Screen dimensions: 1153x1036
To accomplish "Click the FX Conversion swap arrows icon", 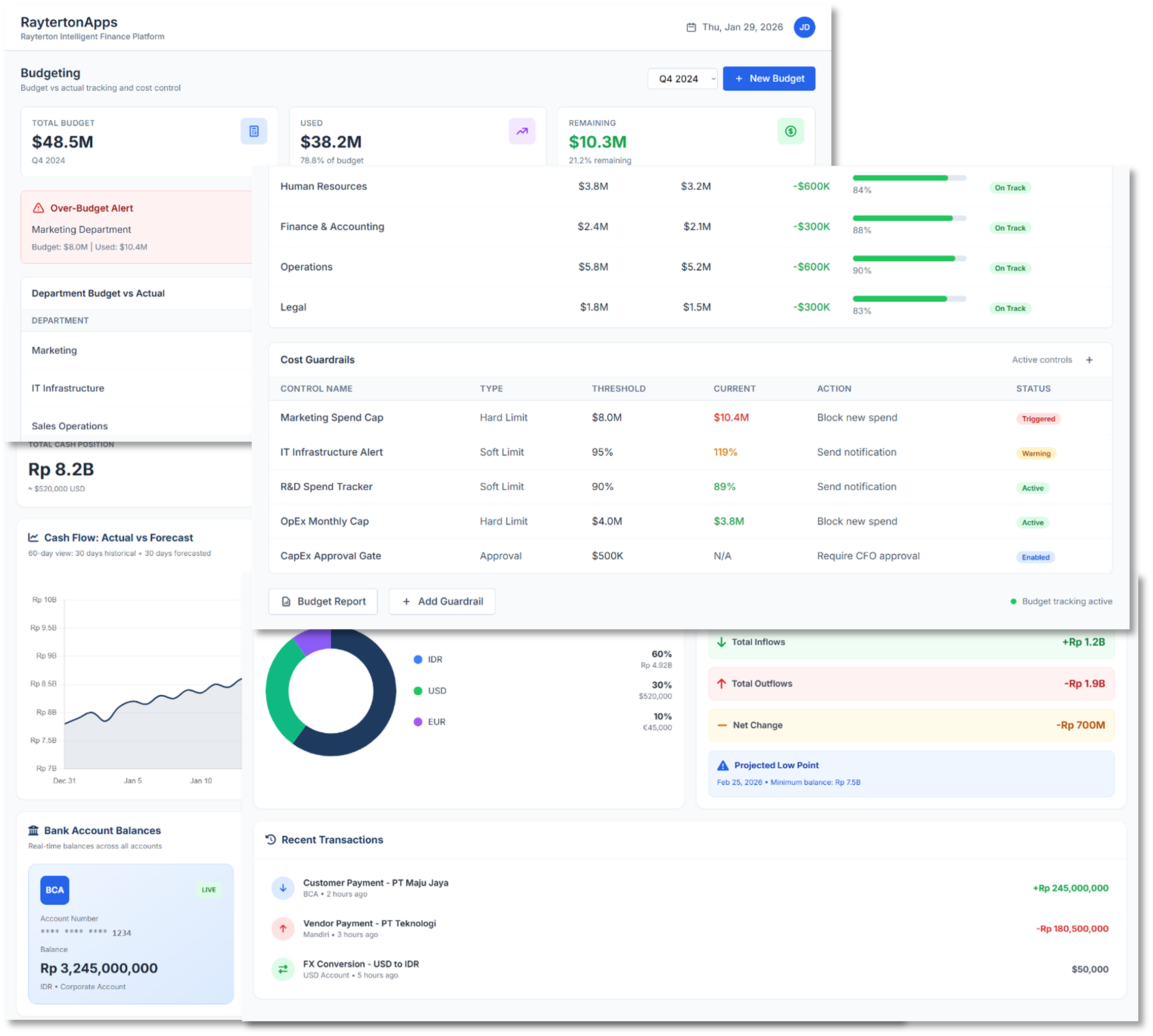I will pyautogui.click(x=283, y=969).
